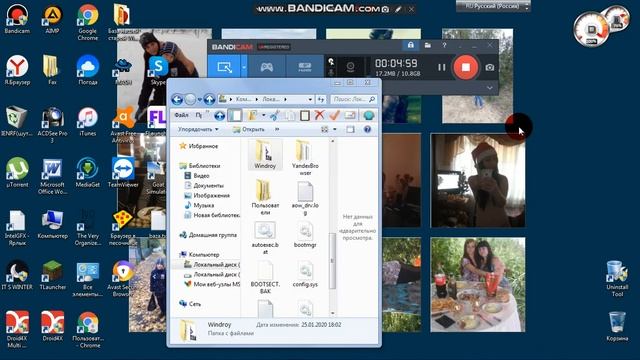640x360 pixels.
Task: Open Explorer navigation history dropdown
Action: pos(200,99)
